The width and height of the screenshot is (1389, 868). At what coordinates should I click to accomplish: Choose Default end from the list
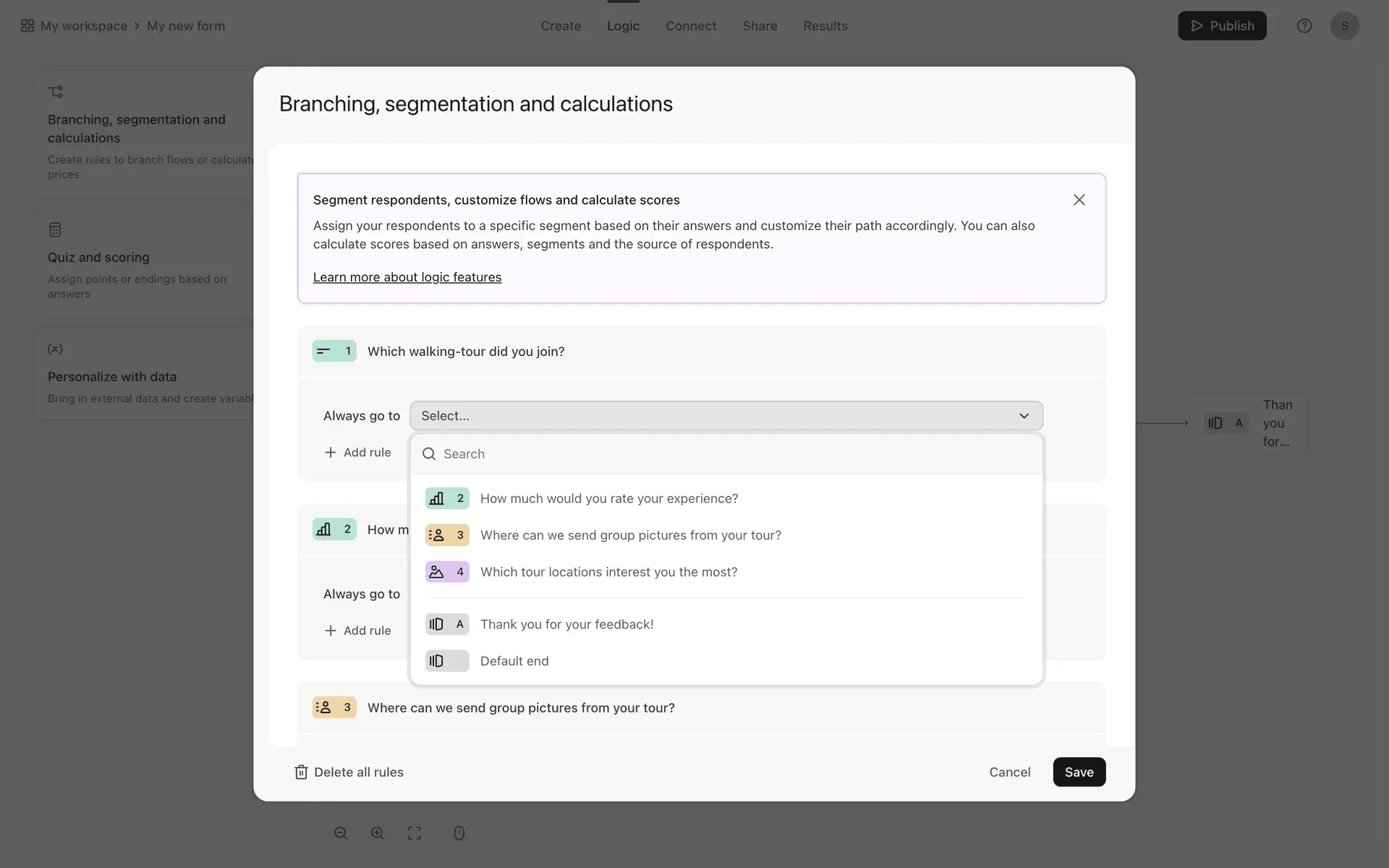click(x=514, y=661)
